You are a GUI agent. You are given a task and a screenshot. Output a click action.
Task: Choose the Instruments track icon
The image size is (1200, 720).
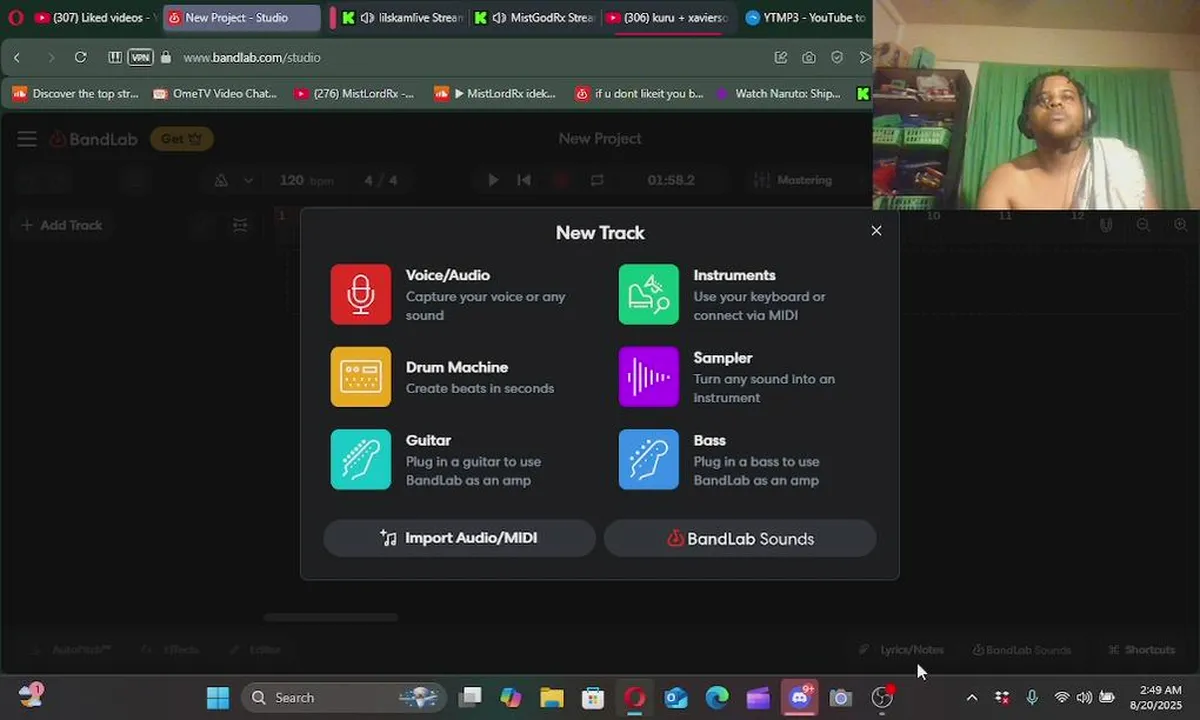648,294
